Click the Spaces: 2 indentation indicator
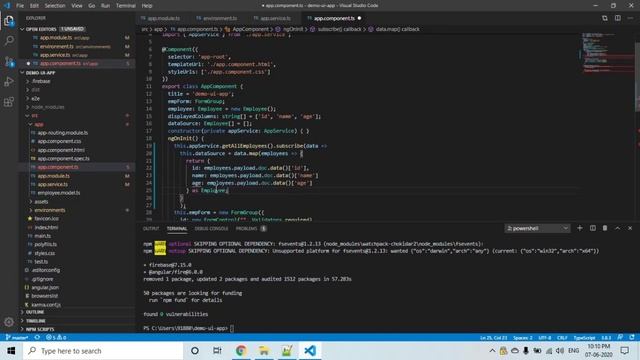Image resolution: width=640 pixels, height=360 pixels. pyautogui.click(x=523, y=338)
